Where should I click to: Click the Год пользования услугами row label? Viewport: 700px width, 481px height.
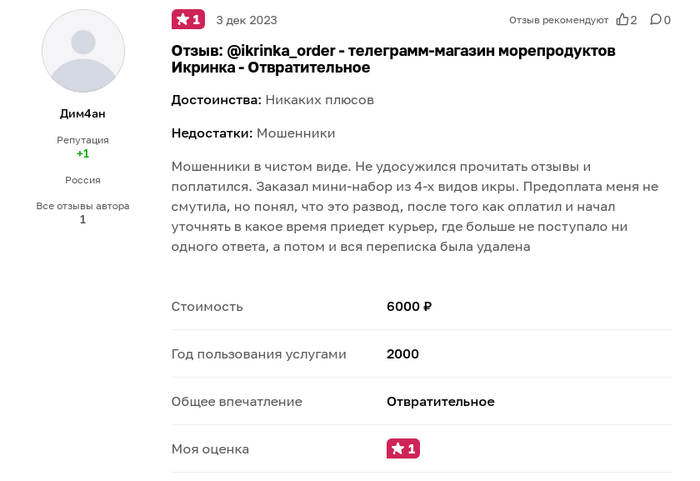pos(258,354)
